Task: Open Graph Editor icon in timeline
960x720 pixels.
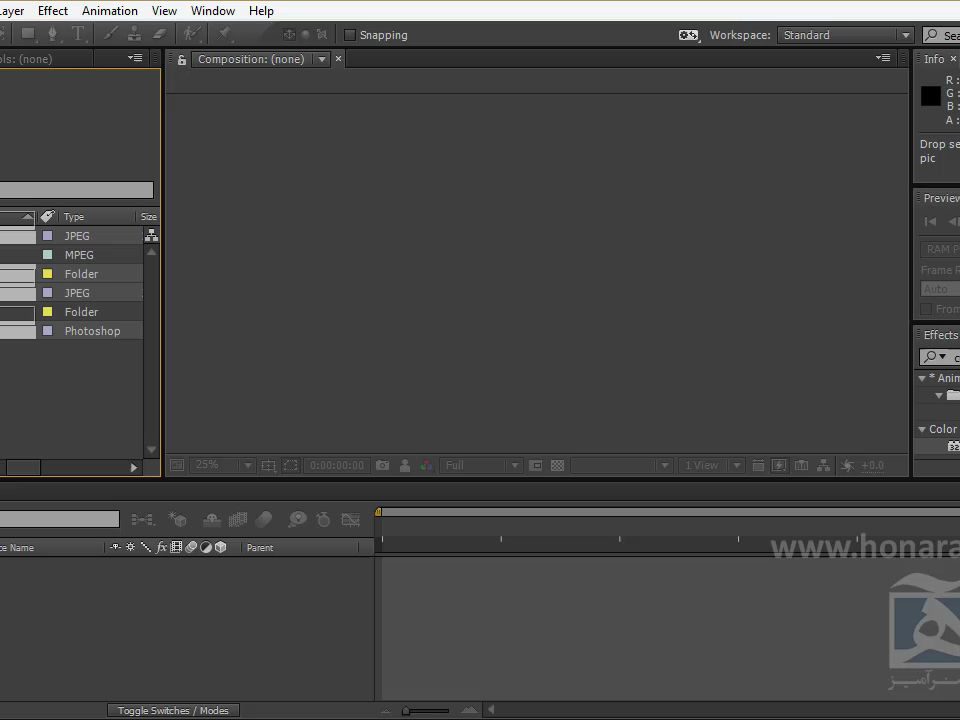Action: [350, 520]
